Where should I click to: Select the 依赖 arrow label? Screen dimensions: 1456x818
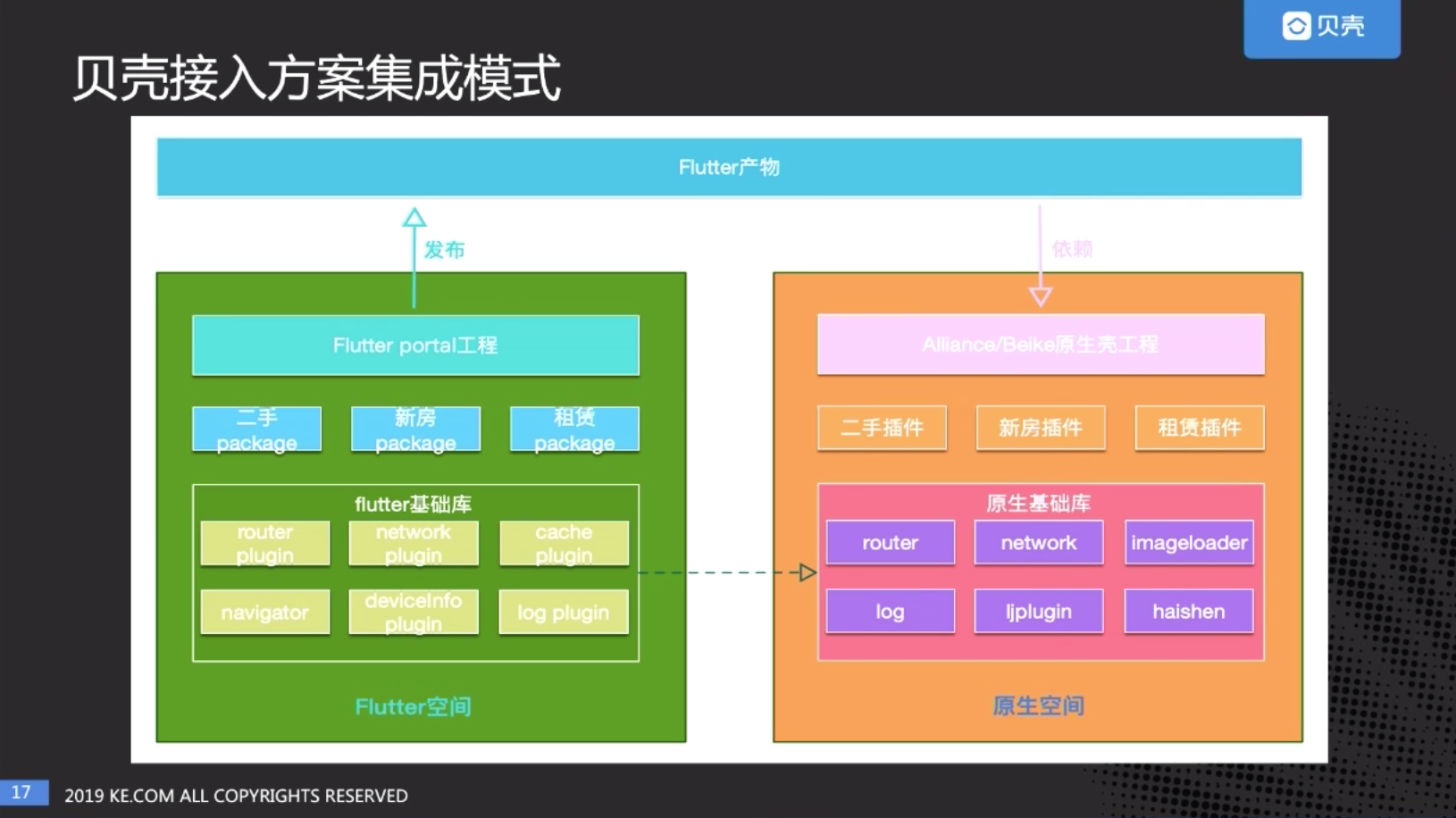tap(1072, 248)
